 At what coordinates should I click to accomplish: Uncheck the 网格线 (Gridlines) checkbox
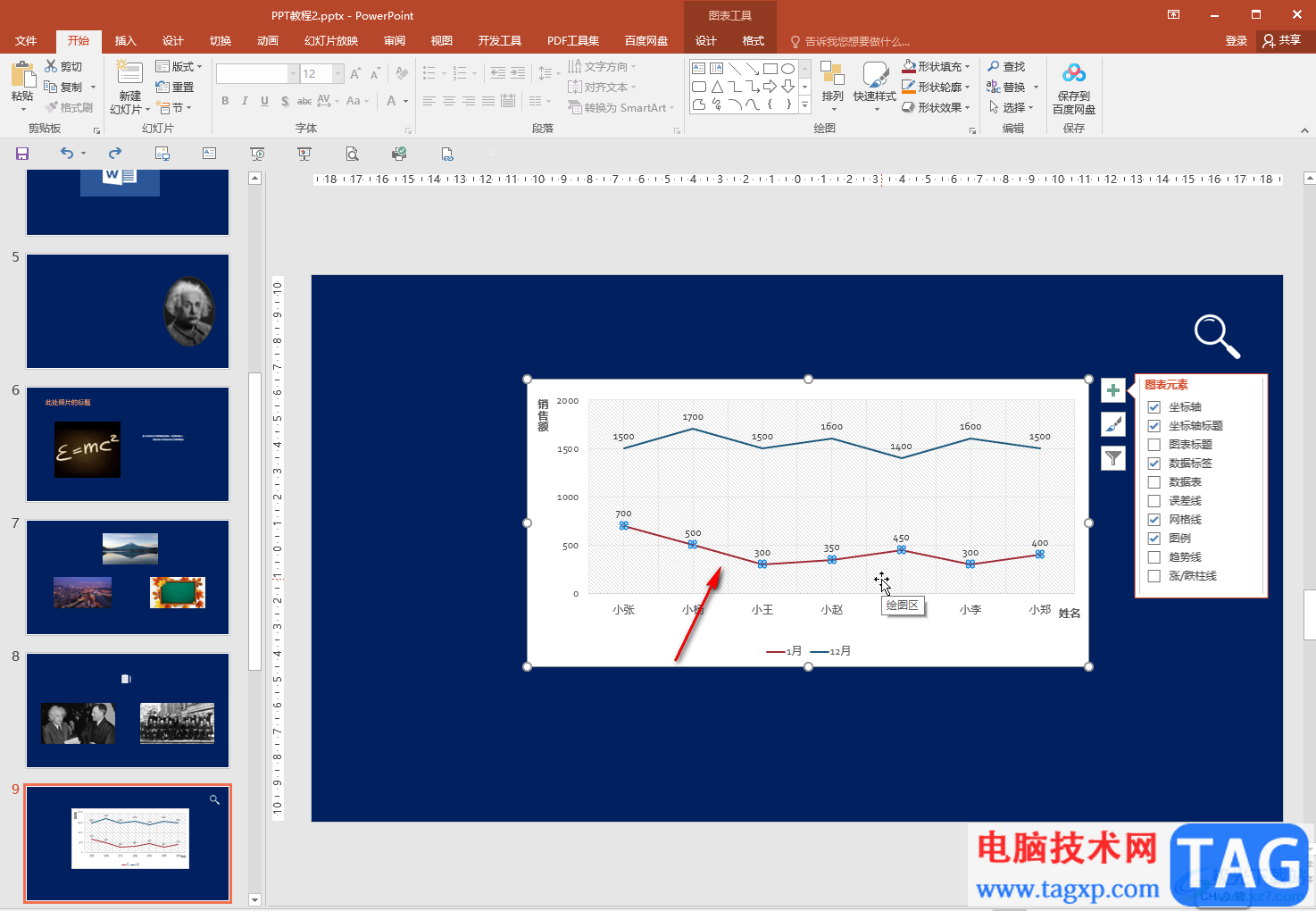click(1154, 519)
